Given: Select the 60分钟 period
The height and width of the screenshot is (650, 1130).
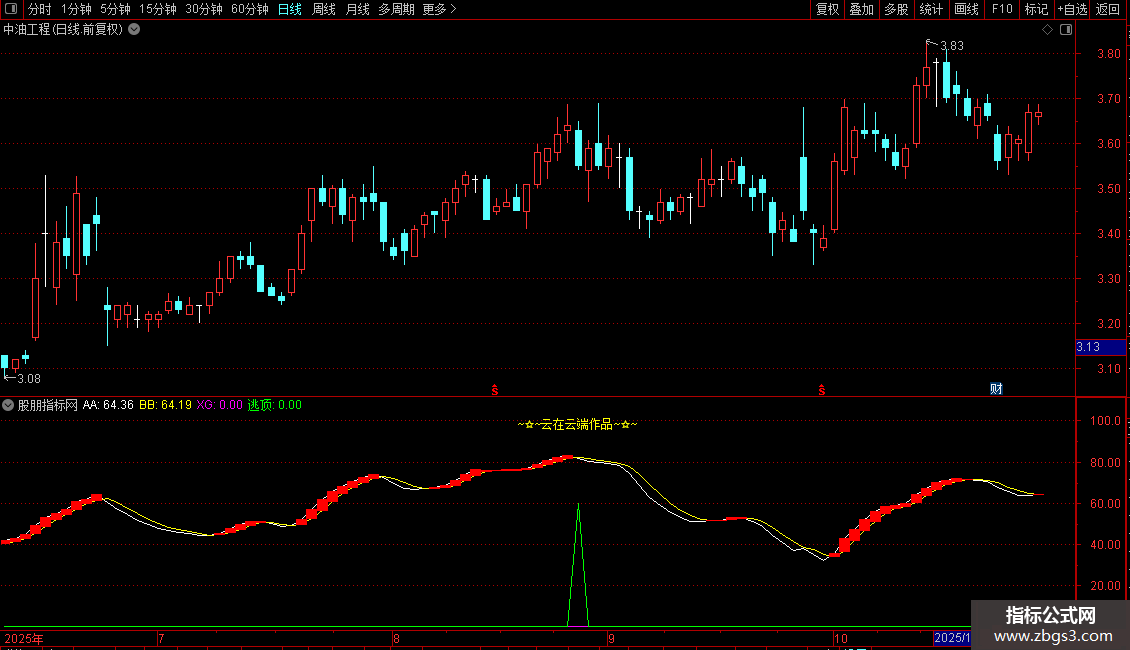Looking at the screenshot, I should pyautogui.click(x=249, y=9).
